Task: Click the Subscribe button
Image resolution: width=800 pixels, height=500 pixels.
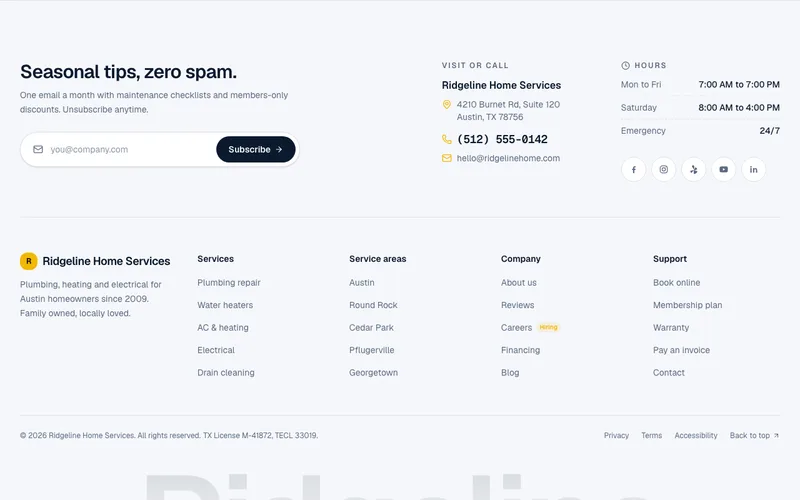Action: coord(256,149)
